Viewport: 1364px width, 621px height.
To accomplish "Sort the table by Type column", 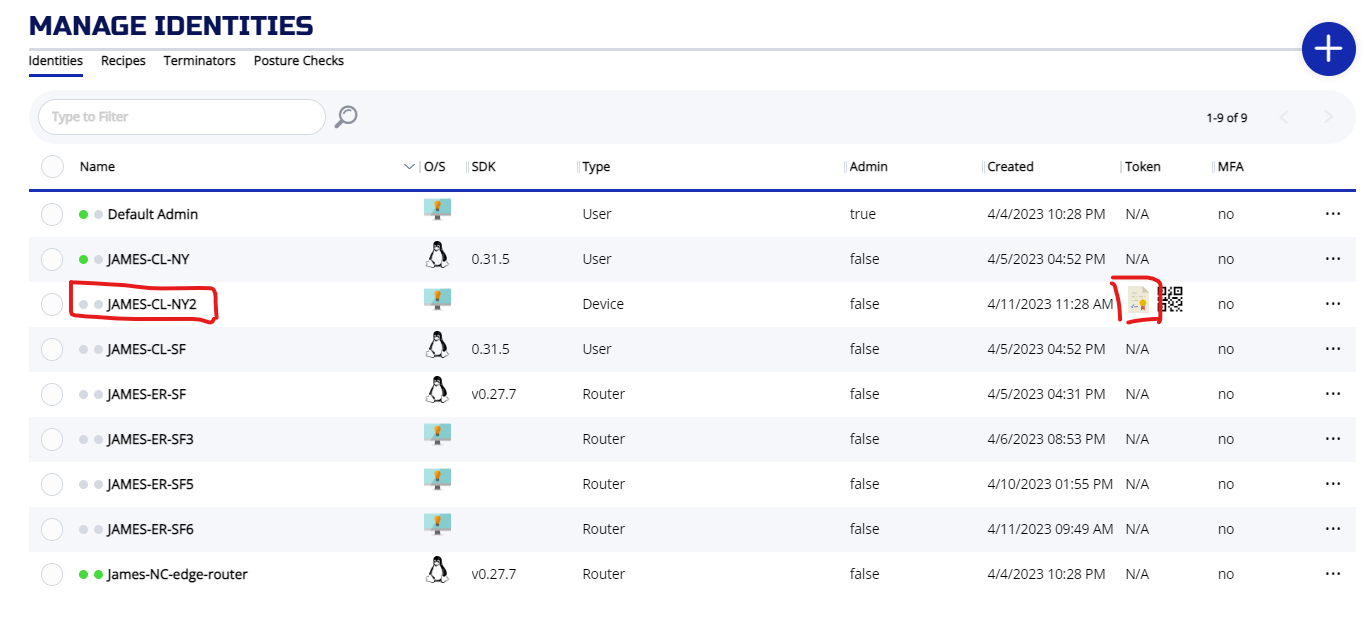I will click(596, 167).
